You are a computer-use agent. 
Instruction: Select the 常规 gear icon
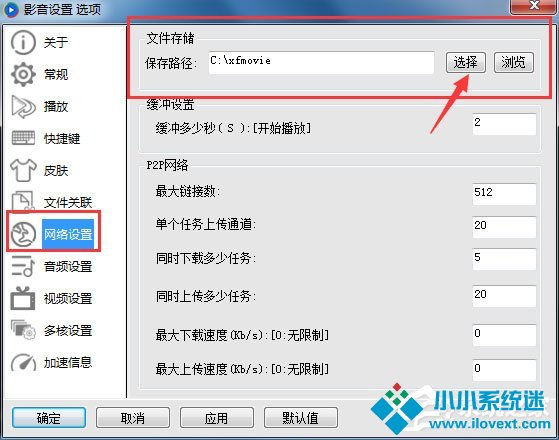tap(23, 74)
